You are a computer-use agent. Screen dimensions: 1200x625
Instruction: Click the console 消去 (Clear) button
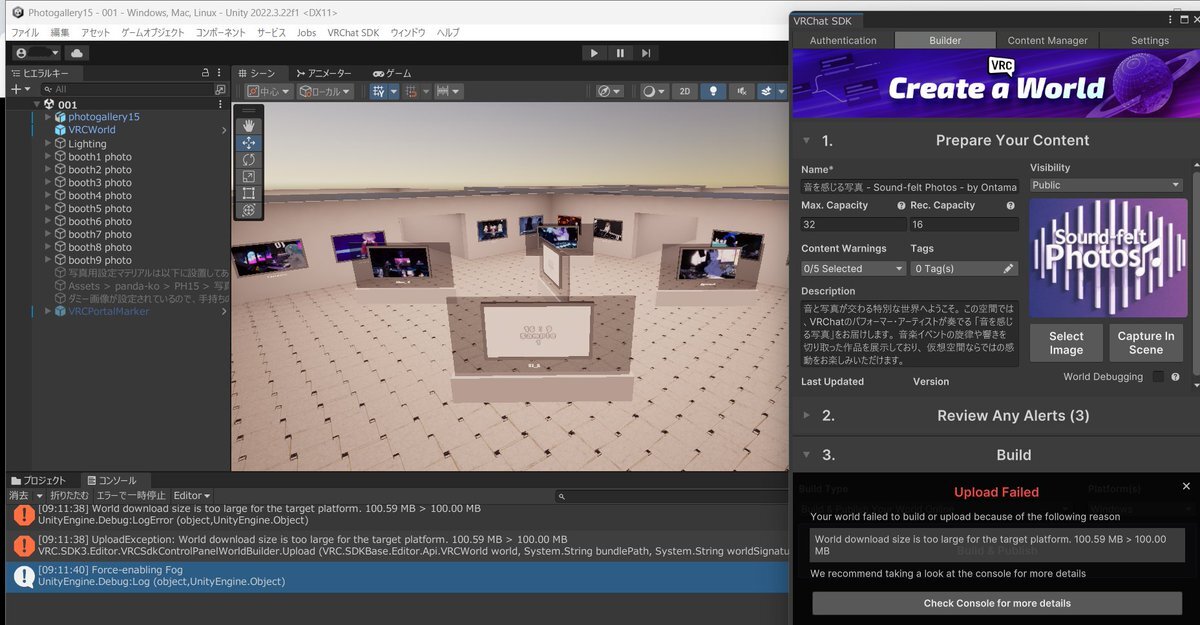19,496
